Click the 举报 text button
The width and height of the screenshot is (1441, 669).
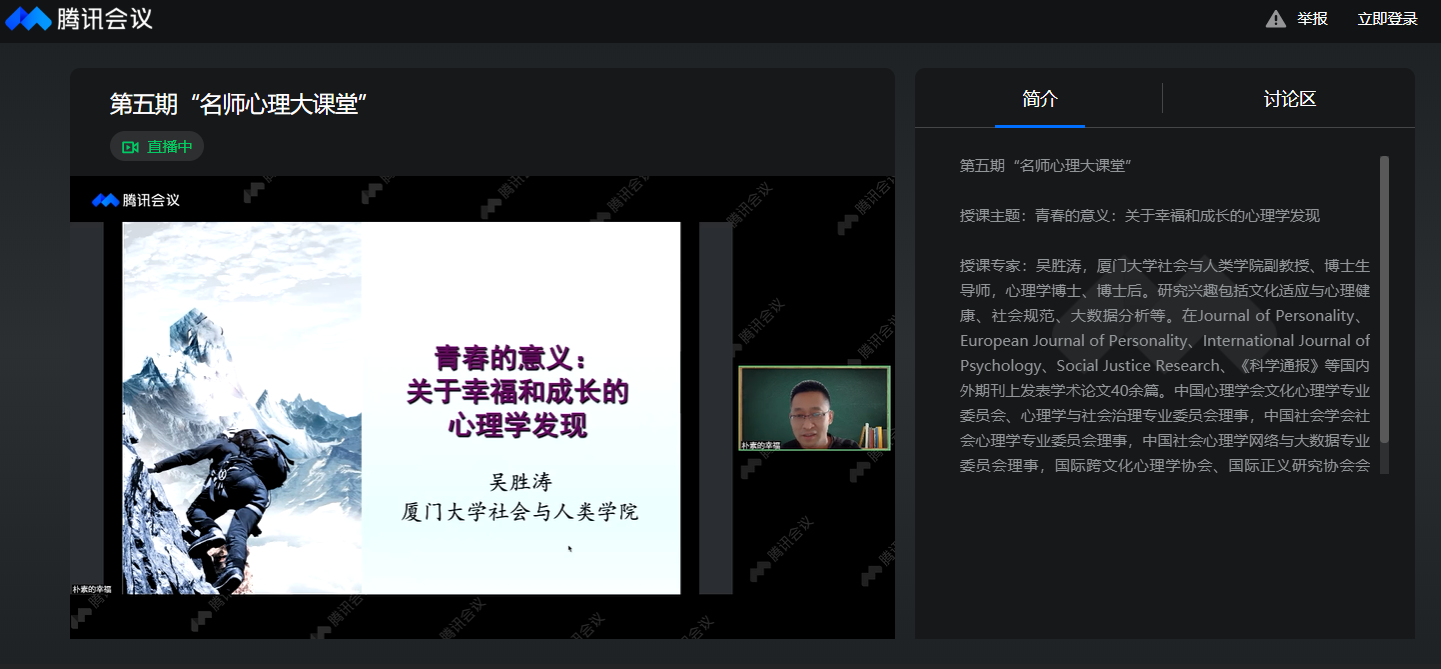click(1312, 19)
